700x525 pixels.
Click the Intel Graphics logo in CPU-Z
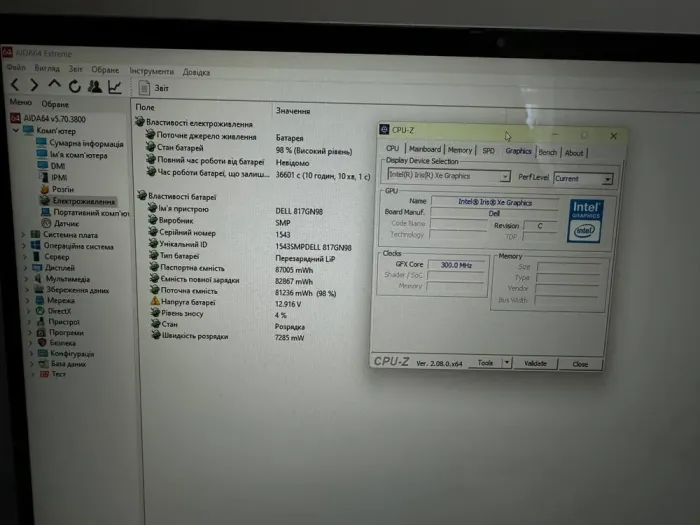pyautogui.click(x=585, y=220)
